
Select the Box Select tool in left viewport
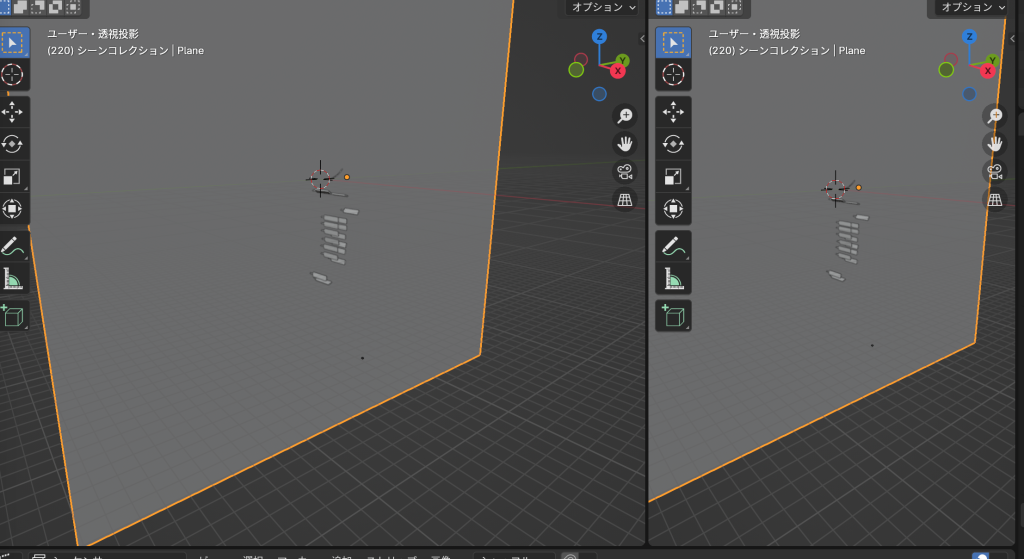point(12,43)
